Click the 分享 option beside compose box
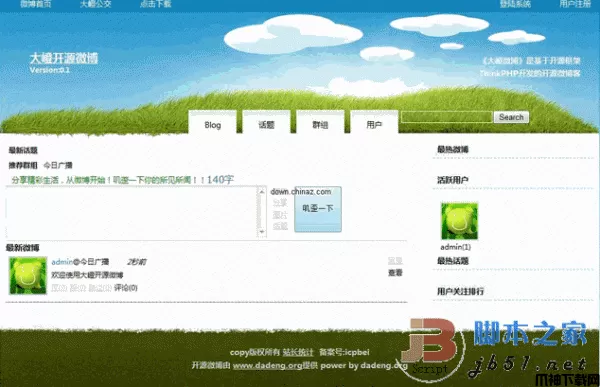600x387 pixels. [280, 203]
